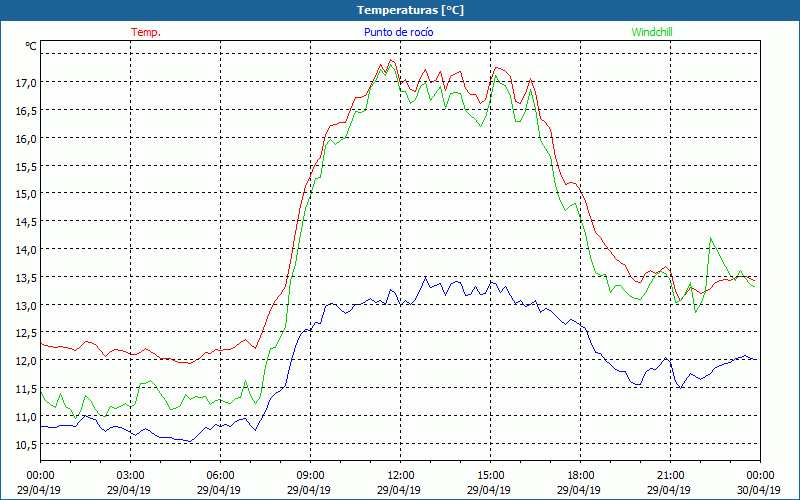Click the 'Temperaturas [°C]' chart title
Viewport: 800px width, 500px height.
coord(410,10)
